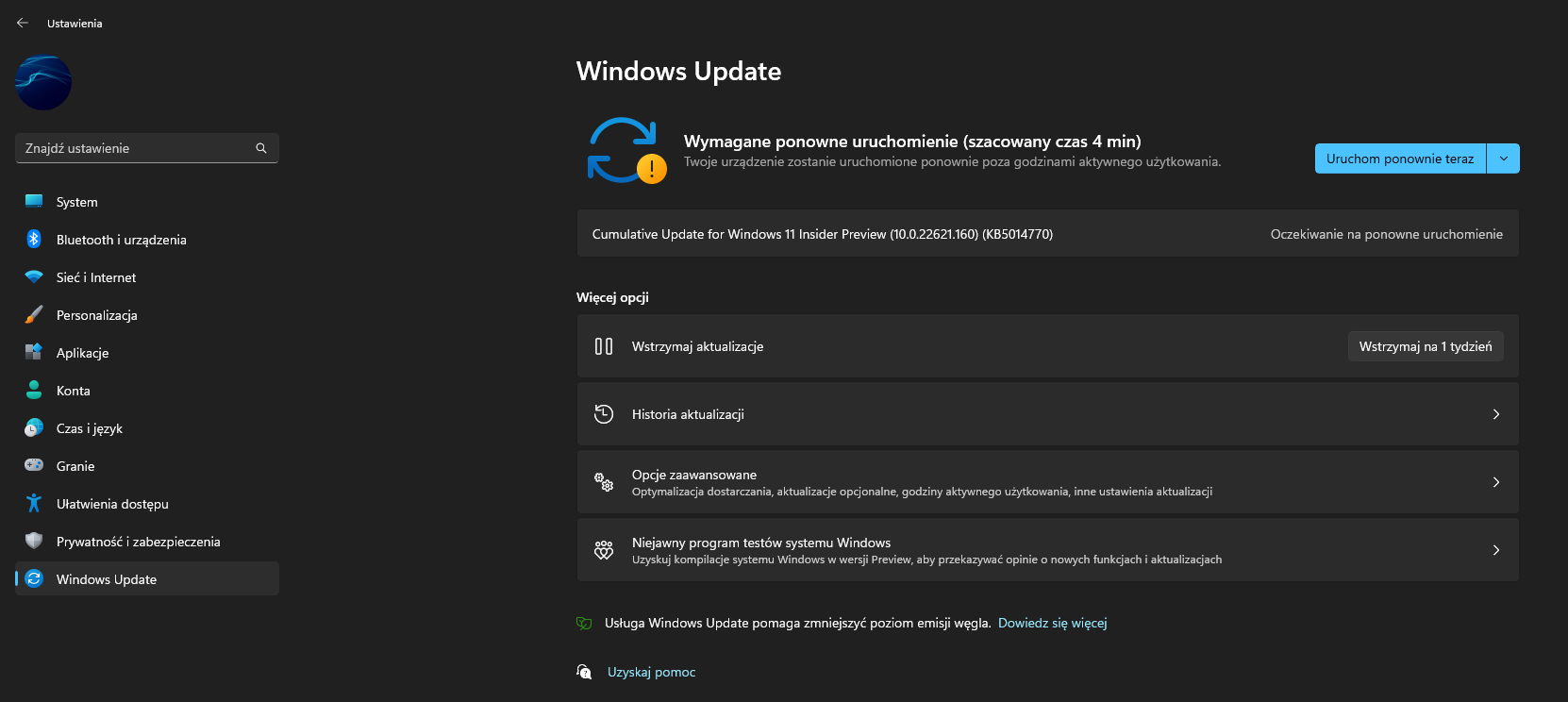The image size is (1568, 702).
Task: Click the Prywatność shield icon
Action: point(34,541)
